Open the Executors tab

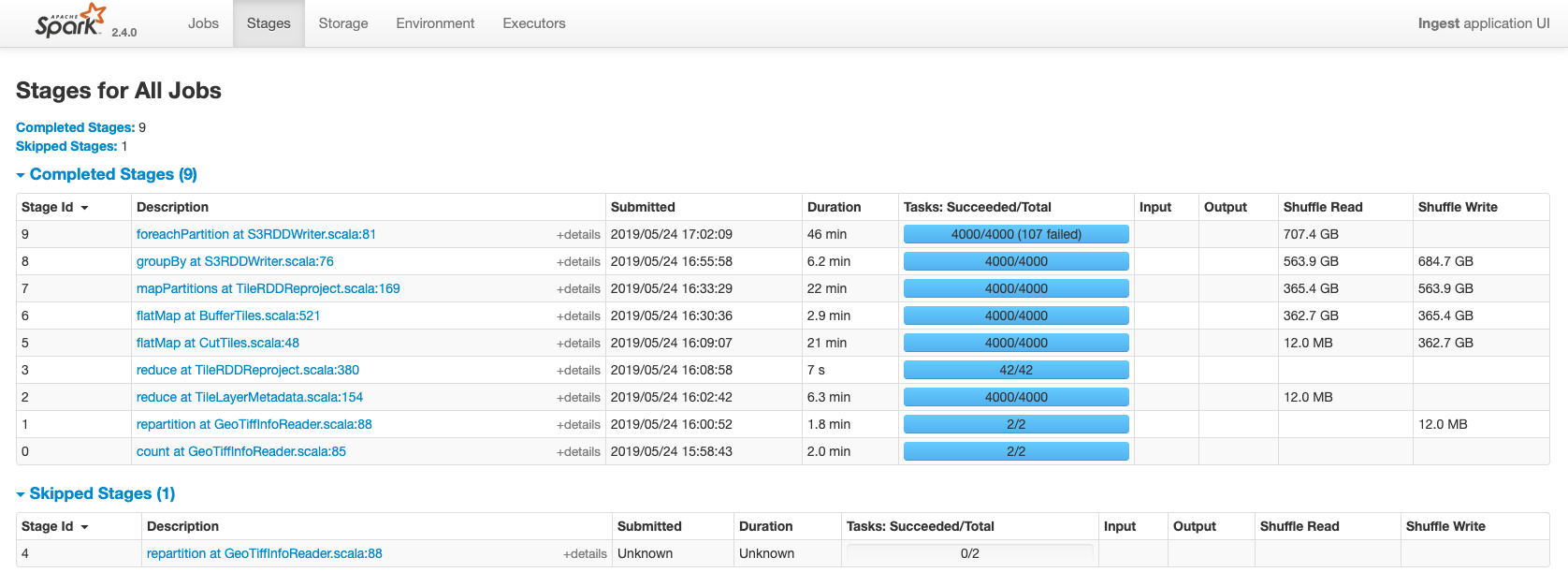pyautogui.click(x=534, y=23)
